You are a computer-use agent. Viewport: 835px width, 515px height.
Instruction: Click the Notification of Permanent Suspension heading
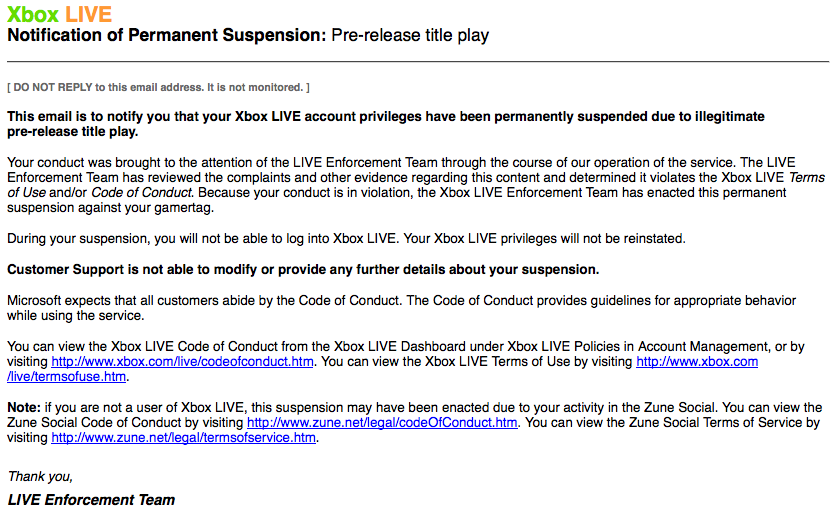pyautogui.click(x=167, y=36)
